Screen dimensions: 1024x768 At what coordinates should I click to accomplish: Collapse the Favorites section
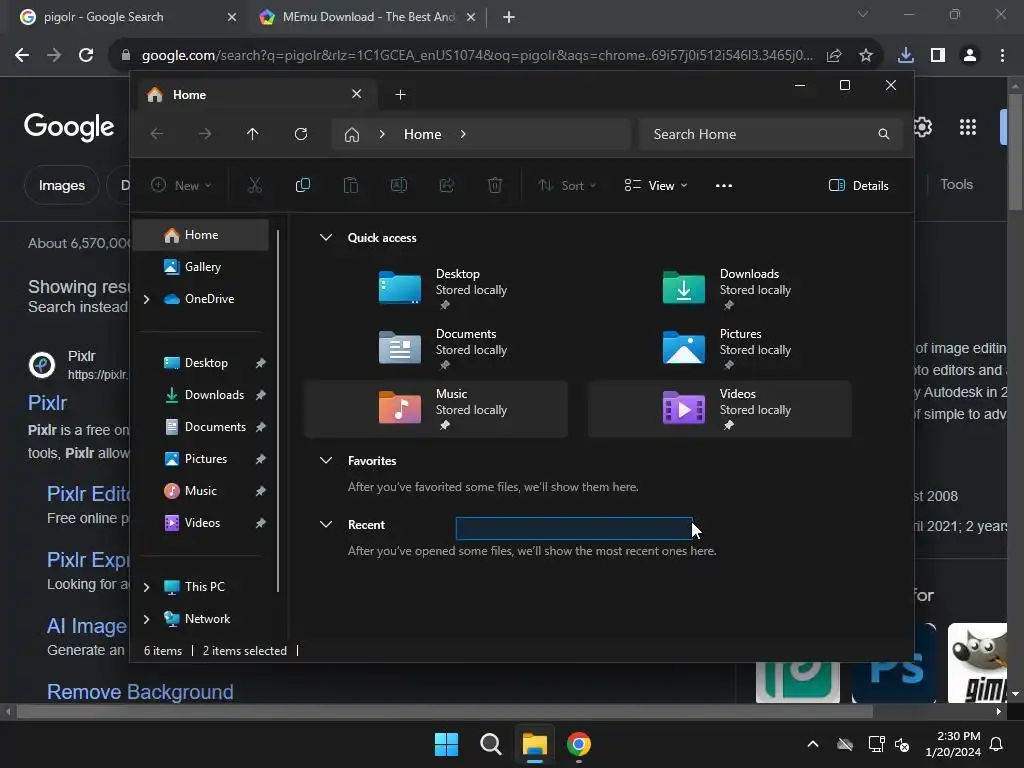326,460
